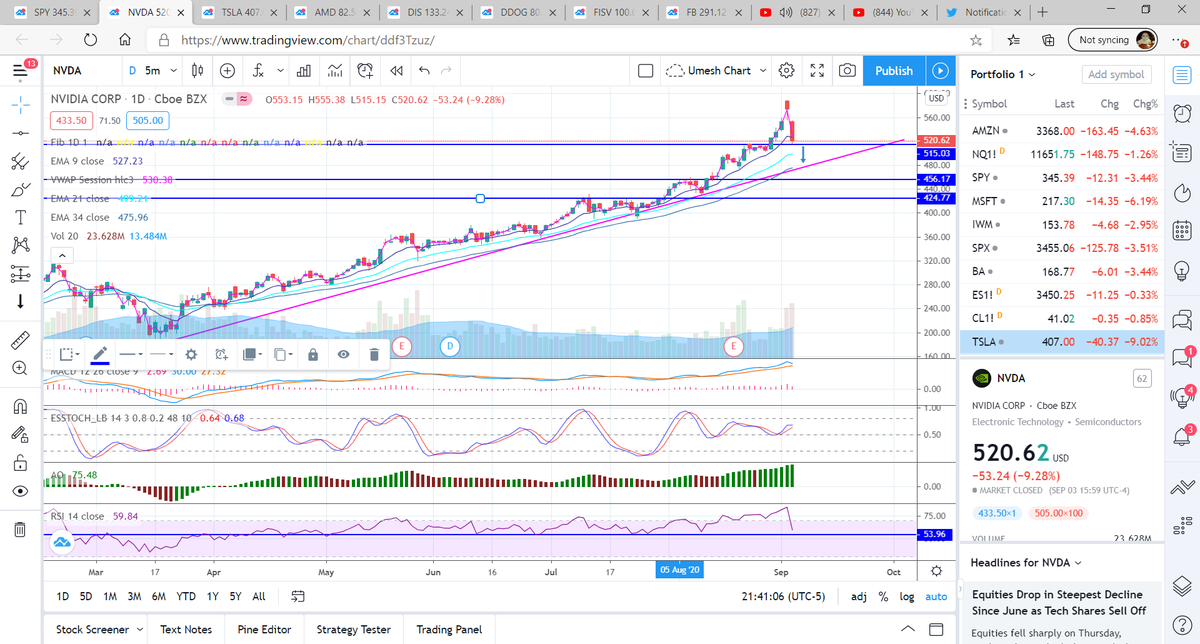The height and width of the screenshot is (644, 1200).
Task: Select the 6M time range
Action: pos(158,596)
